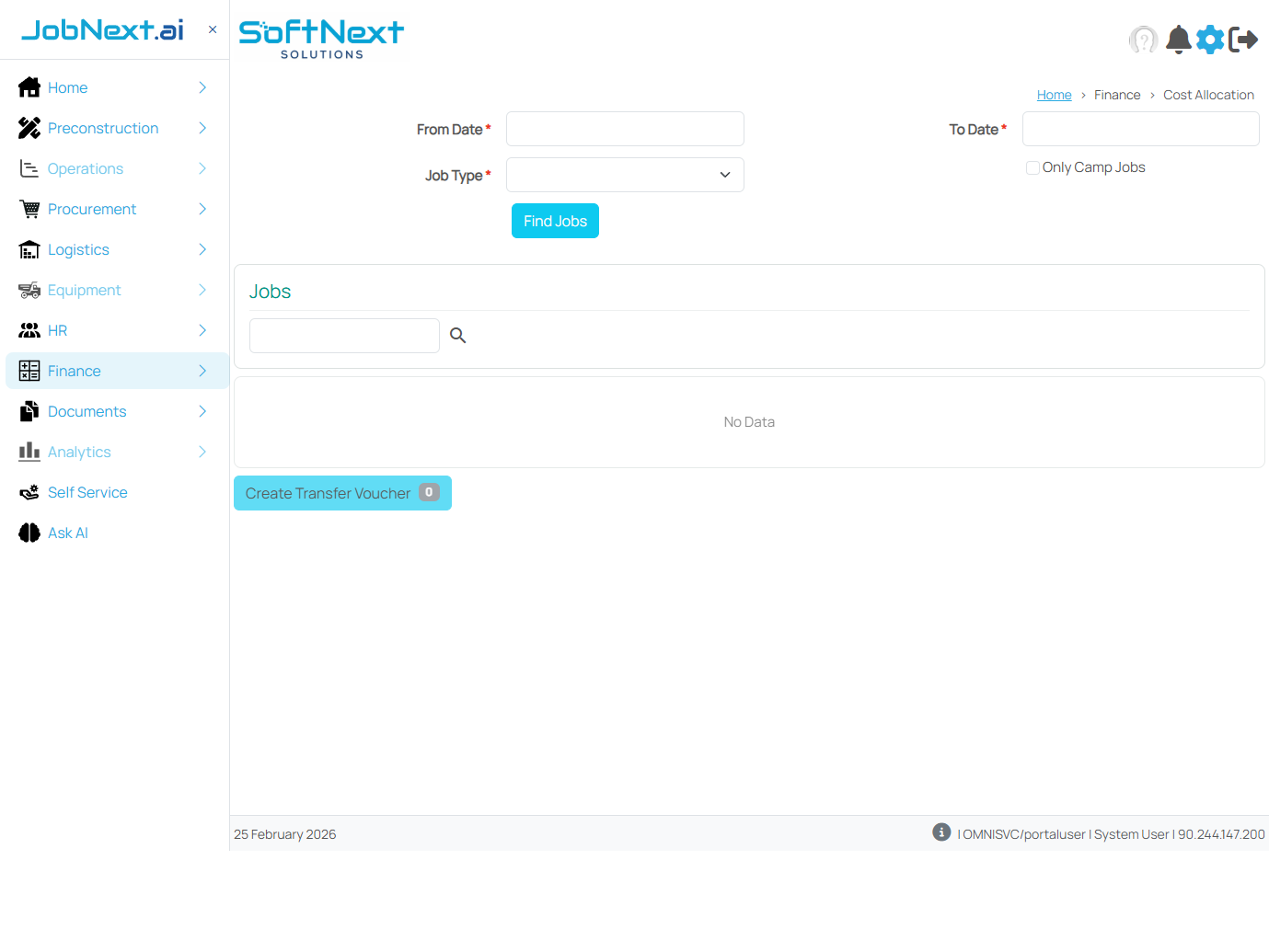Image resolution: width=1269 pixels, height=952 pixels.
Task: Click the From Date input field
Action: click(625, 129)
